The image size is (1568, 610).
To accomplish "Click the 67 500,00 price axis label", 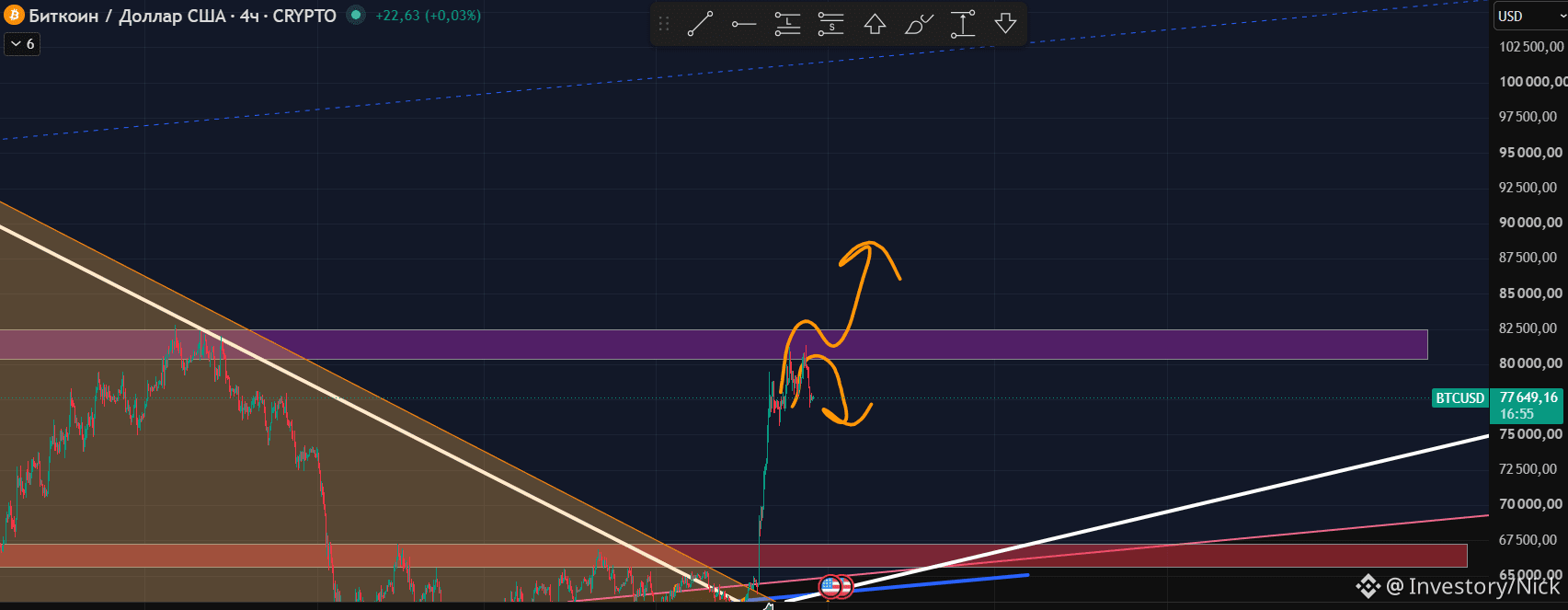I will [x=1528, y=539].
